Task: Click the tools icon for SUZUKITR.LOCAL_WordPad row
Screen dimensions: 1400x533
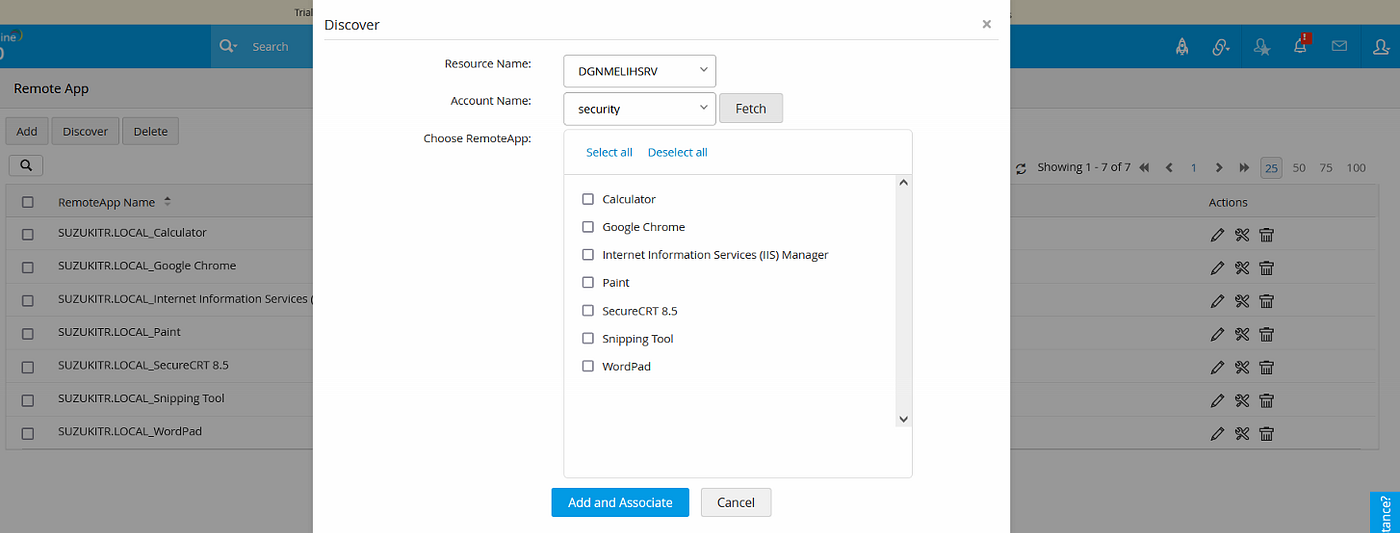Action: coord(1241,433)
